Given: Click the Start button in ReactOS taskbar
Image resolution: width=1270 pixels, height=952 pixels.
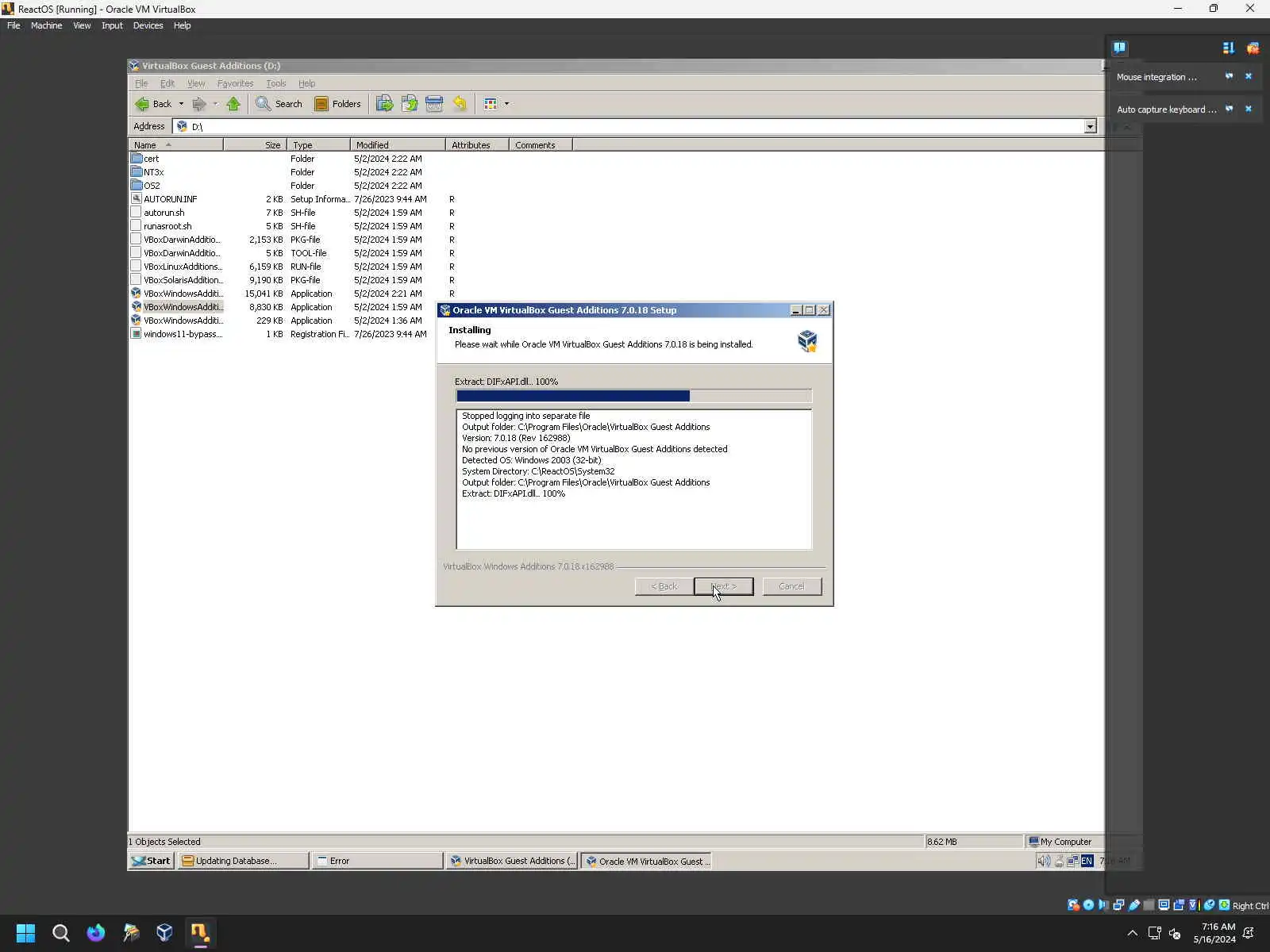Looking at the screenshot, I should tap(152, 861).
